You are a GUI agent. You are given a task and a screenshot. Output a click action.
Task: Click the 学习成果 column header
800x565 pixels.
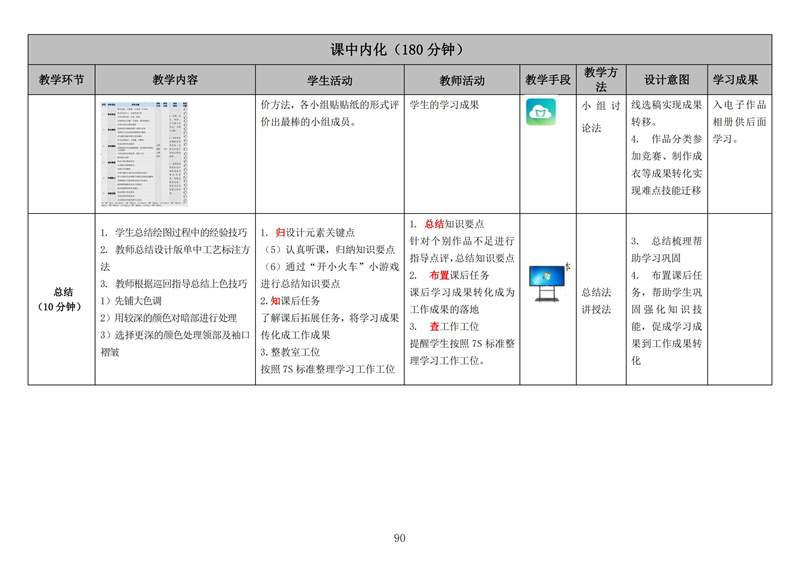(x=735, y=80)
